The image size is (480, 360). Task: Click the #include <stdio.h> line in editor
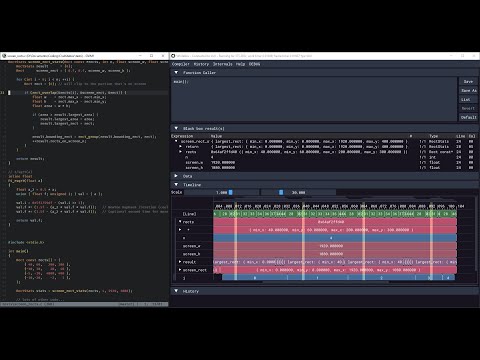point(26,242)
